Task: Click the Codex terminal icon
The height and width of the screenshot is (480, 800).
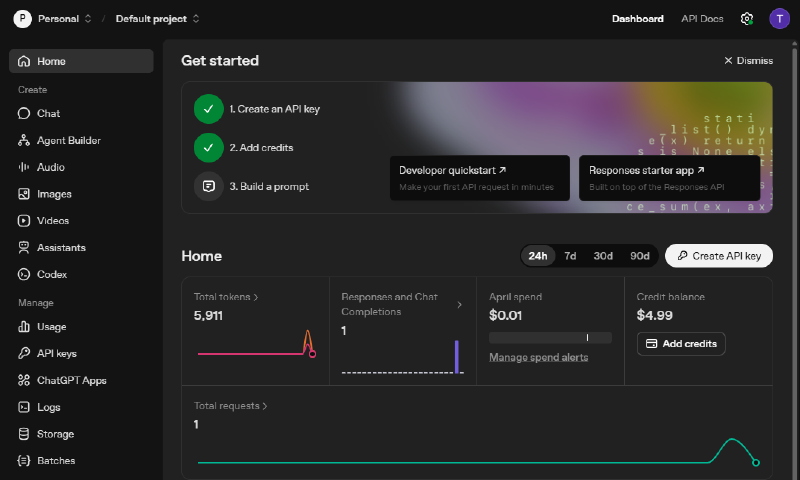Action: (23, 274)
